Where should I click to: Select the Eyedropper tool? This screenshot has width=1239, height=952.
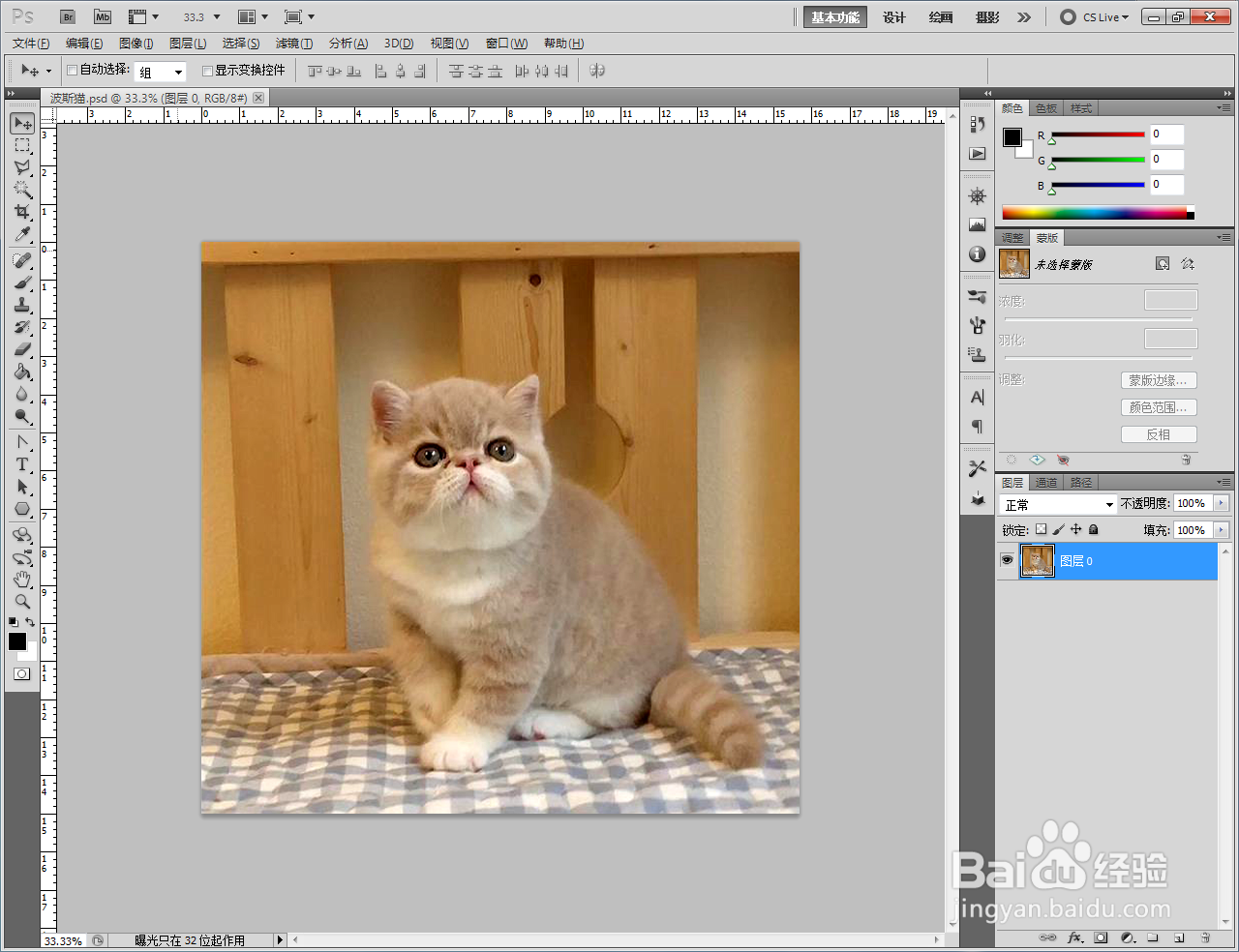click(22, 235)
